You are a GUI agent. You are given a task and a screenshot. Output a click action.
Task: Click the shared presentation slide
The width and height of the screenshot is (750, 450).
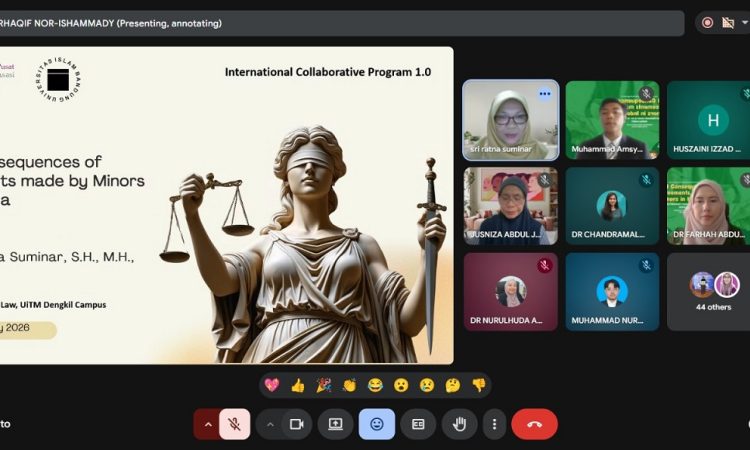[x=227, y=205]
